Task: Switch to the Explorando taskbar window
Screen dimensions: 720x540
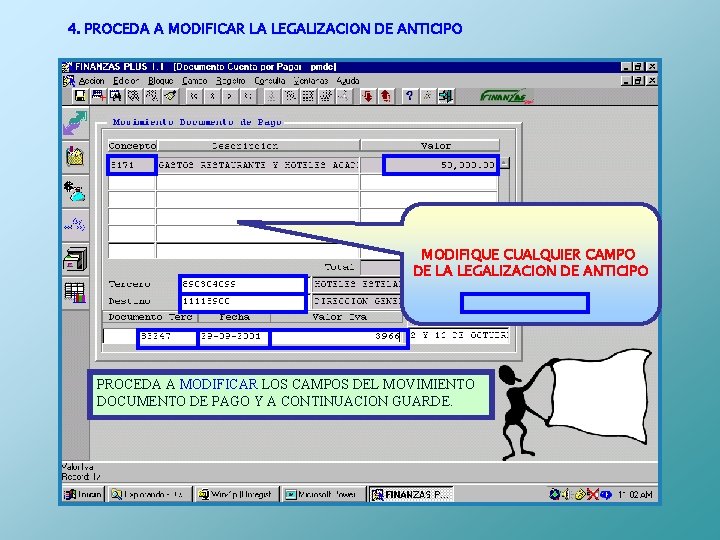Action: 149,495
